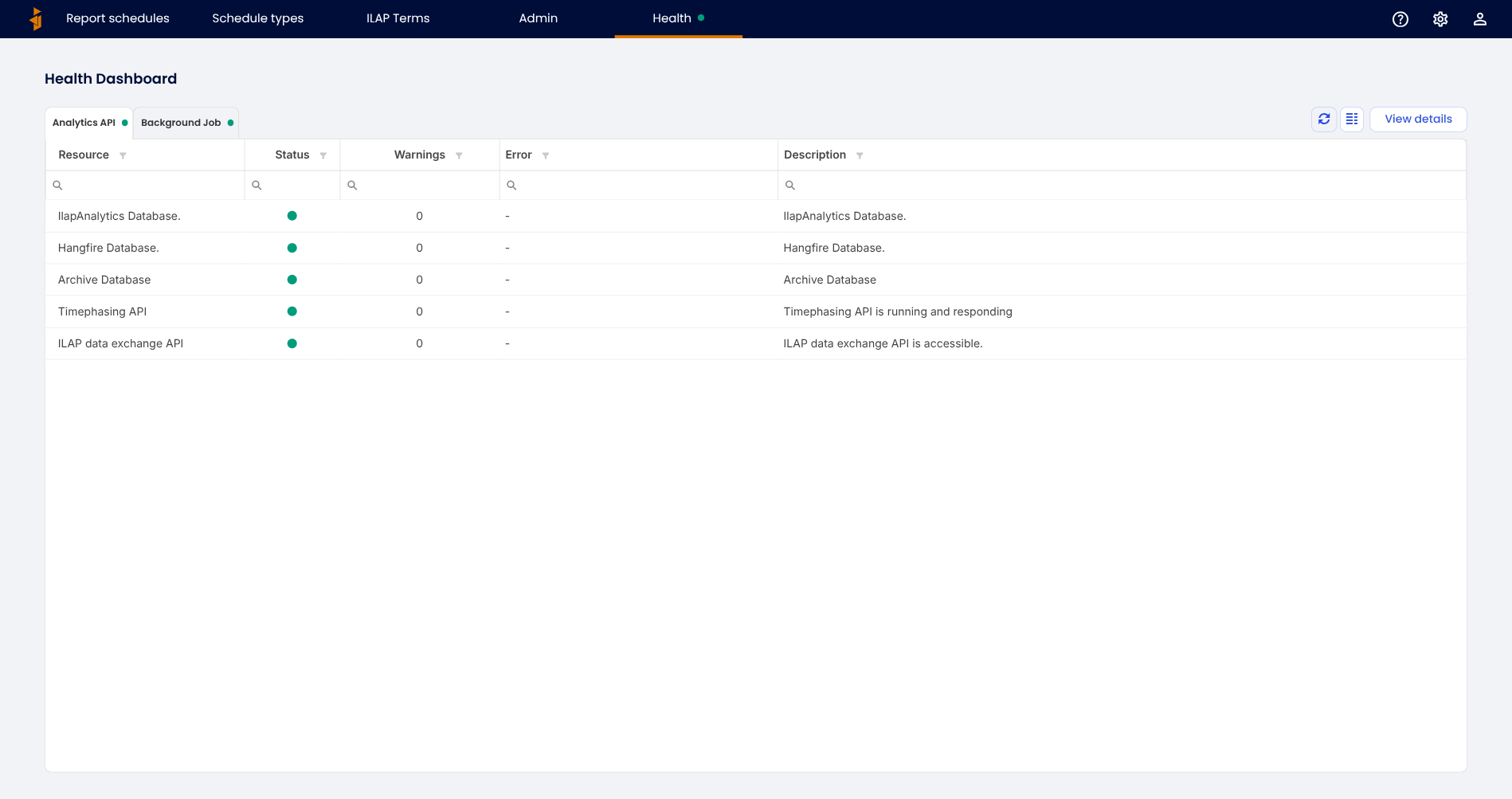Image resolution: width=1512 pixels, height=799 pixels.
Task: Open the user profile icon
Action: point(1480,19)
